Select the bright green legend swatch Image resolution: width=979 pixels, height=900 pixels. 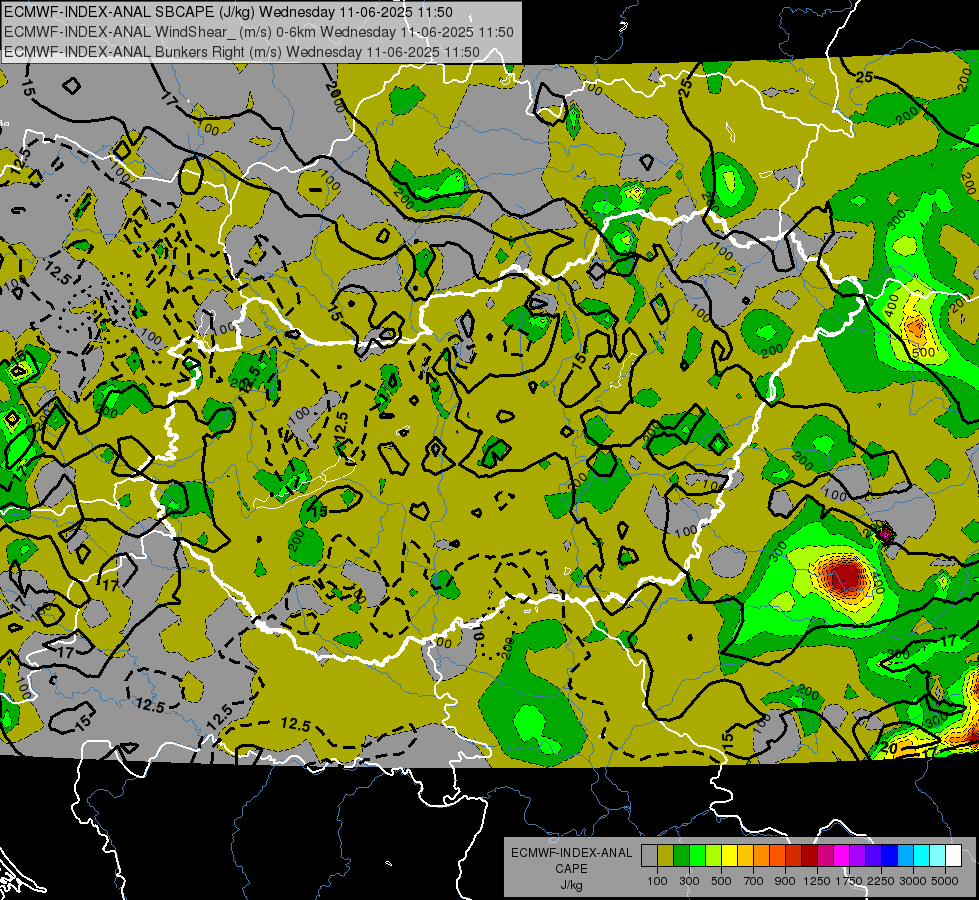click(x=697, y=855)
